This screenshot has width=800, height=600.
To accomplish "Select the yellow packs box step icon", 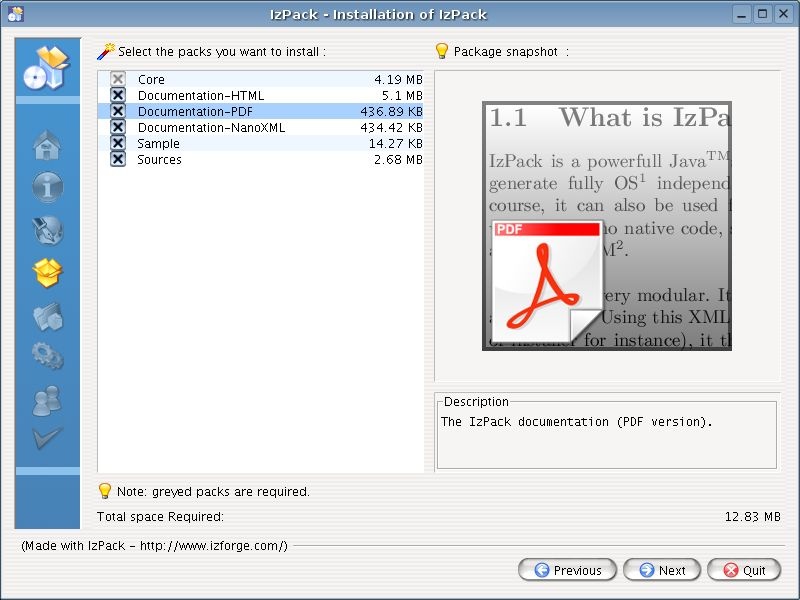I will pos(47,272).
